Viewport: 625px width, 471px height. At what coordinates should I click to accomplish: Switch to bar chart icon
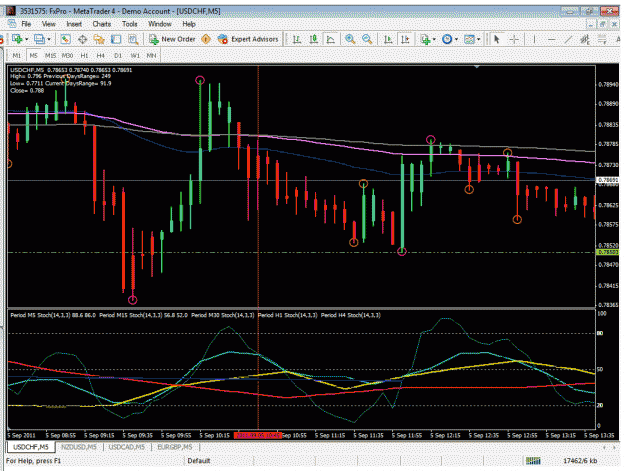coord(297,39)
